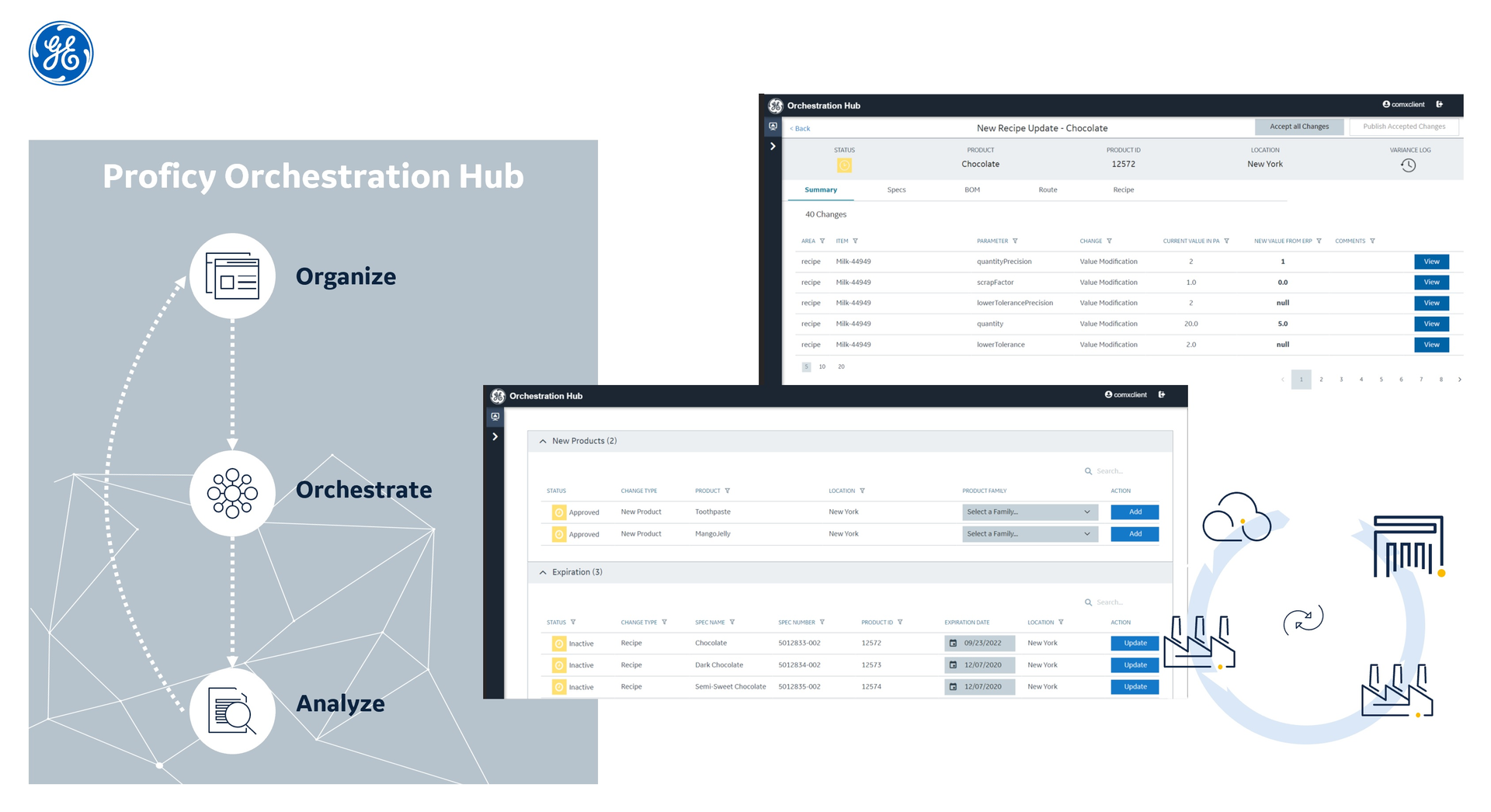Click the Accept all Changes button
1491x812 pixels.
point(1299,126)
